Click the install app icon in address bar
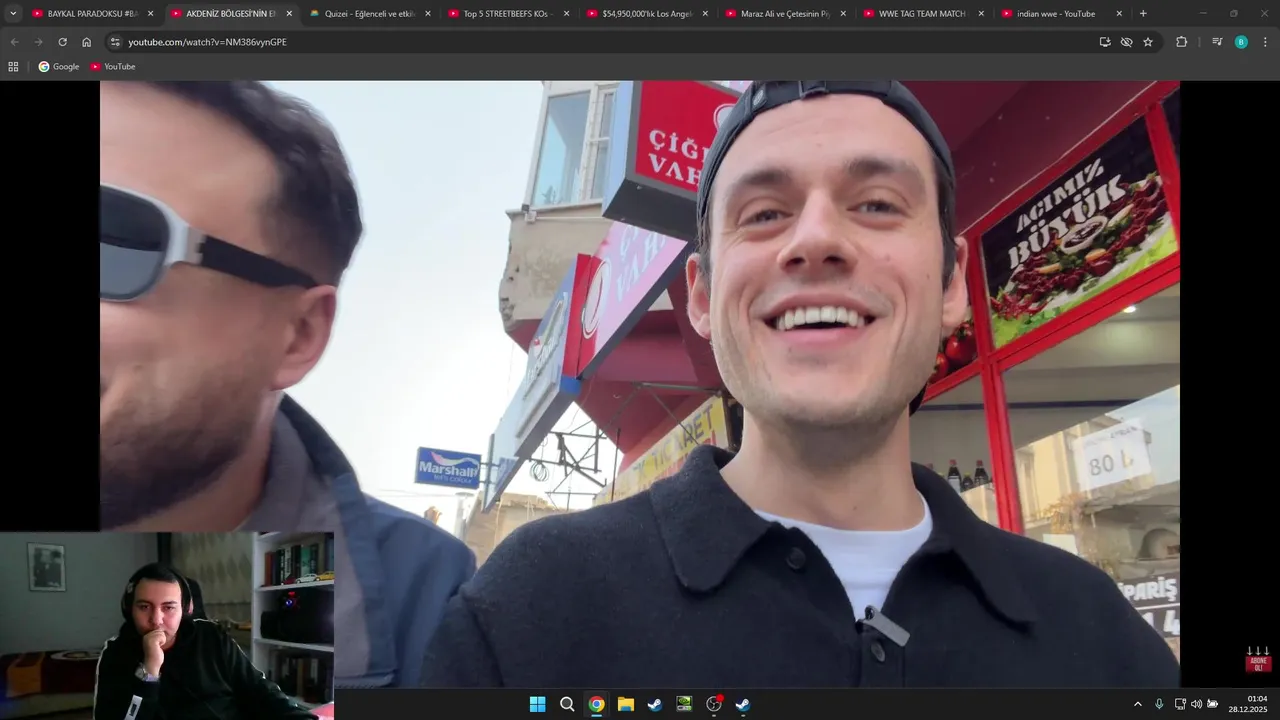The height and width of the screenshot is (720, 1280). (1105, 42)
